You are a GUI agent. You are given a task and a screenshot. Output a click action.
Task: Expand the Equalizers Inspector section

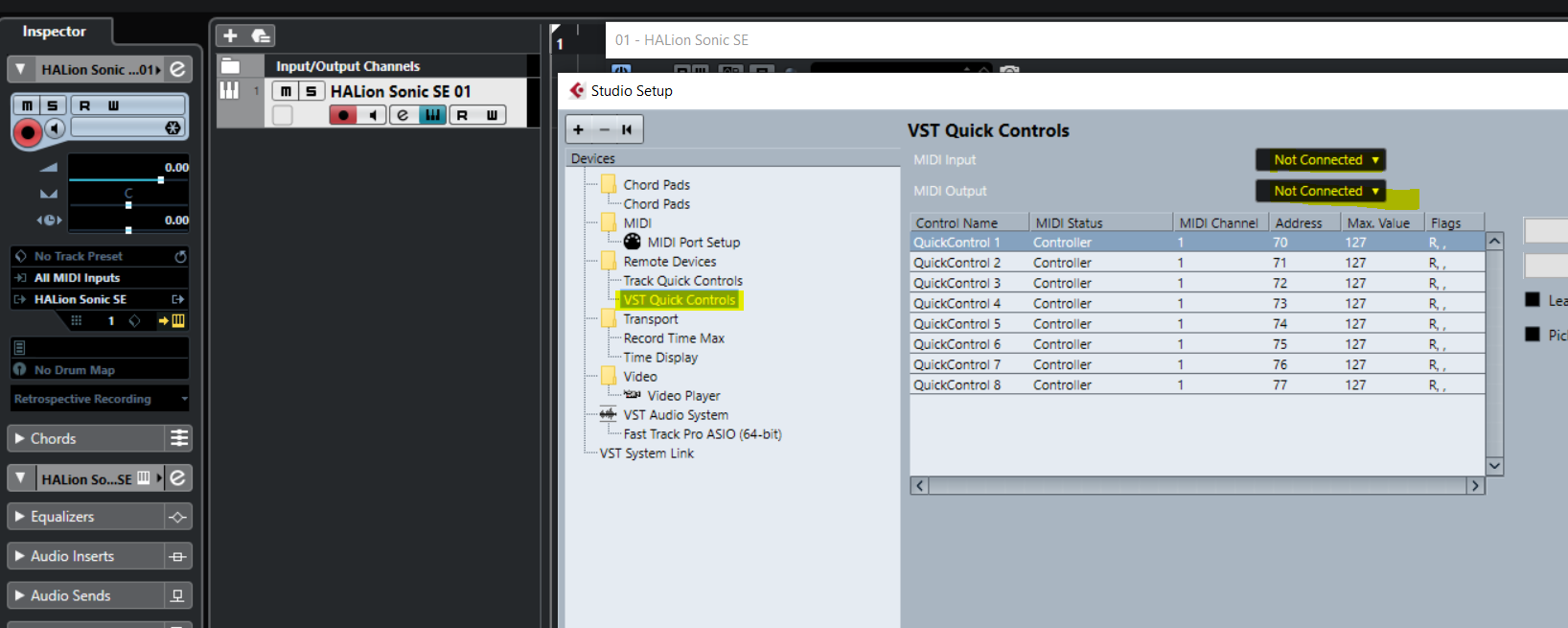tap(20, 517)
